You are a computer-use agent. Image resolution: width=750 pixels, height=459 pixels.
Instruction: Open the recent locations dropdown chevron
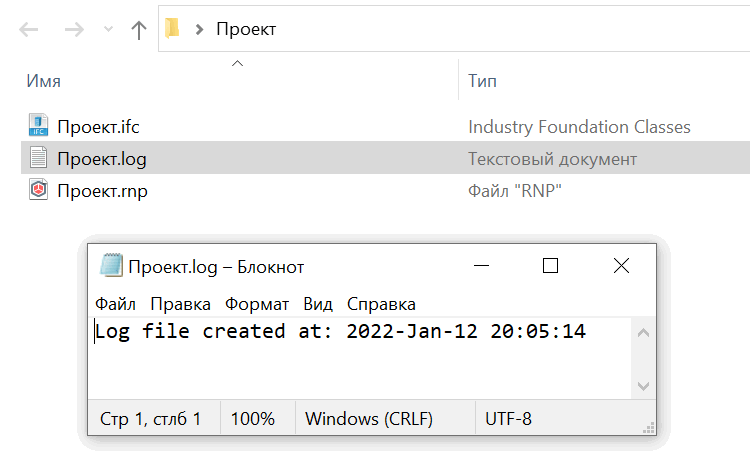tap(109, 30)
